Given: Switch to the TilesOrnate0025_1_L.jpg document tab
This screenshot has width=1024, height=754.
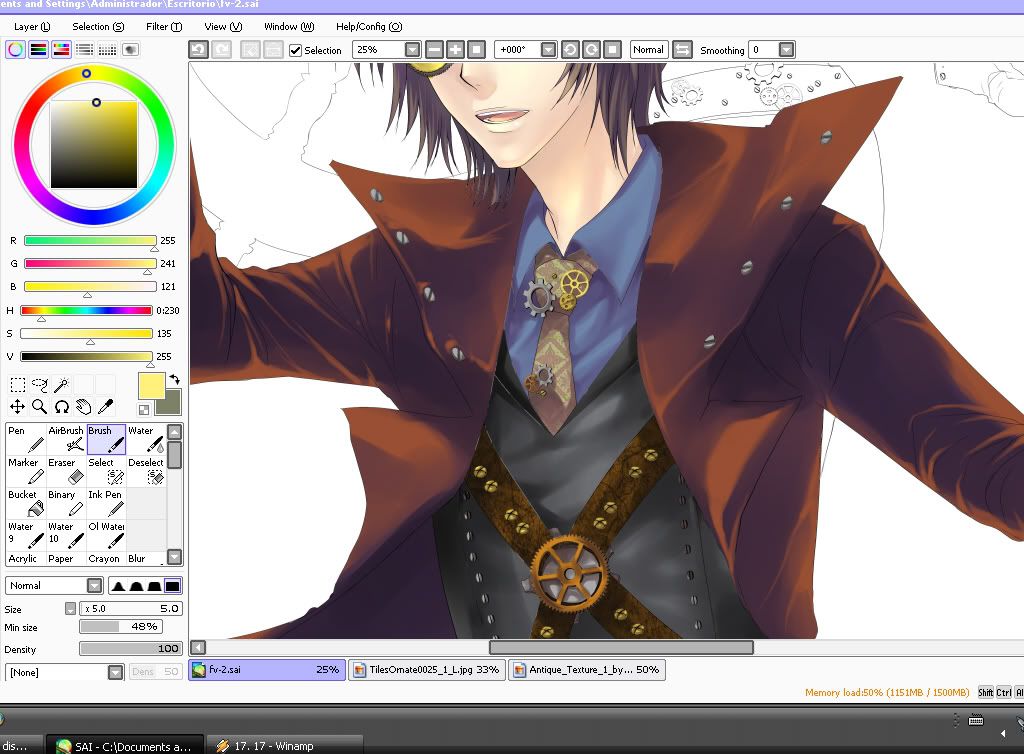Looking at the screenshot, I should 426,670.
